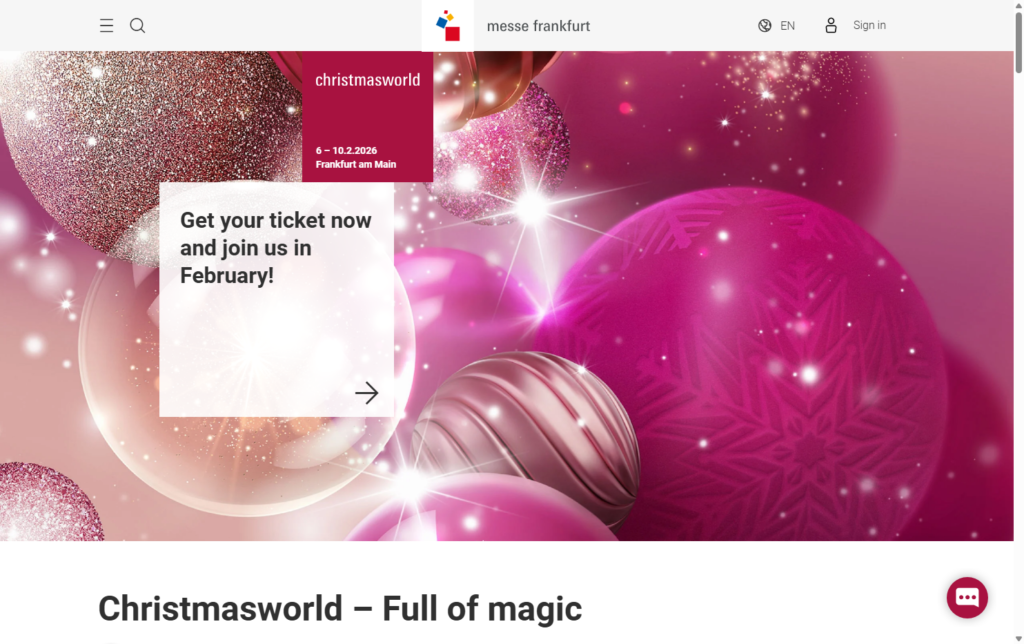This screenshot has height=644, width=1024.
Task: Open the christmasworld logo tile
Action: click(368, 116)
